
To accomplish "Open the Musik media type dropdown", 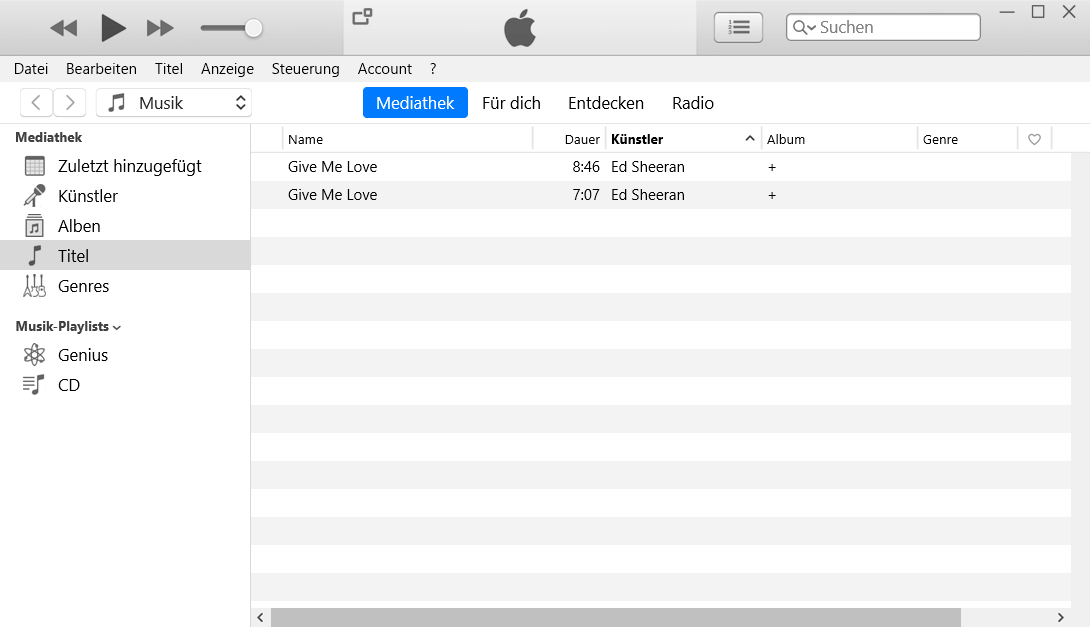I will 174,103.
